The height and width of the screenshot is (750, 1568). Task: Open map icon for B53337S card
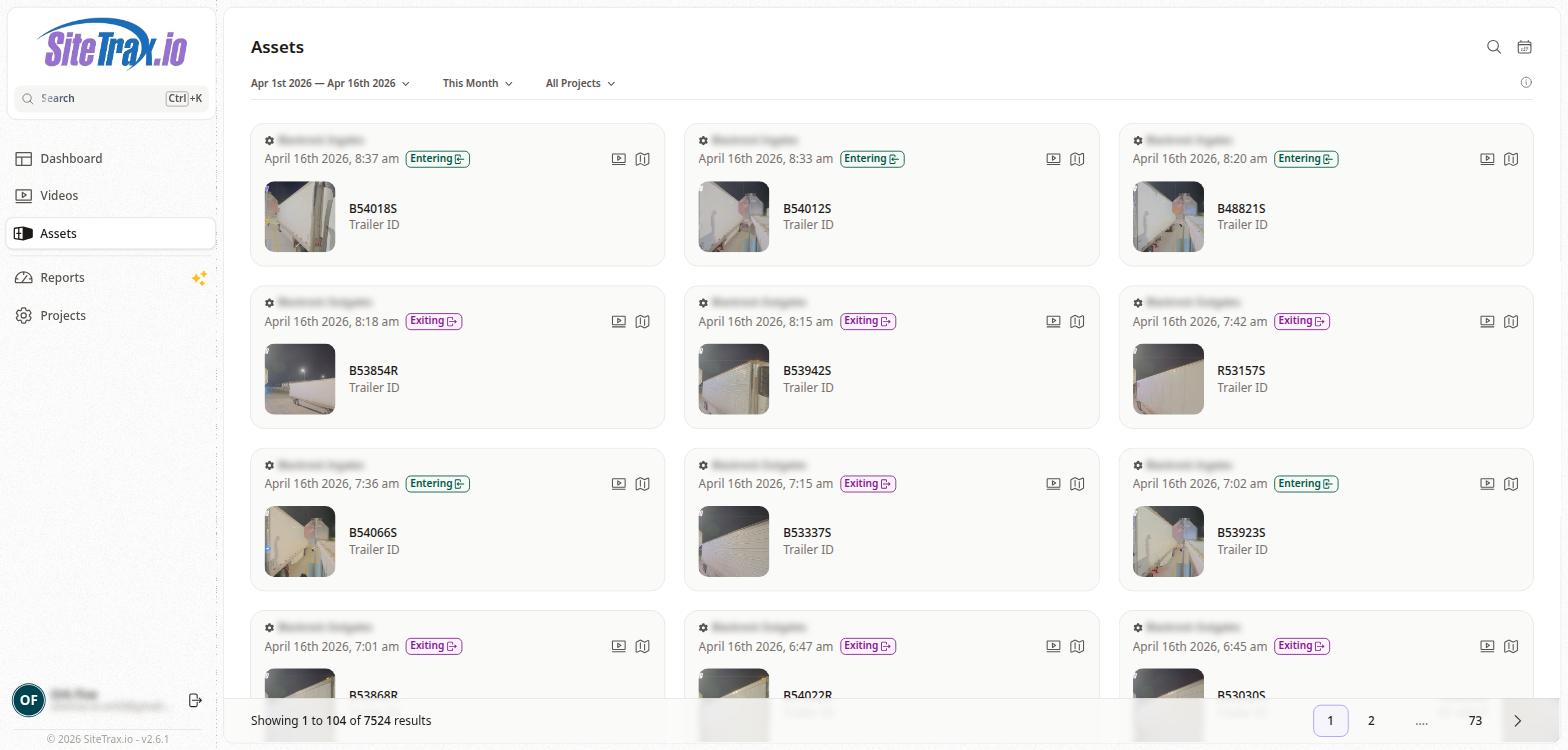click(x=1077, y=484)
